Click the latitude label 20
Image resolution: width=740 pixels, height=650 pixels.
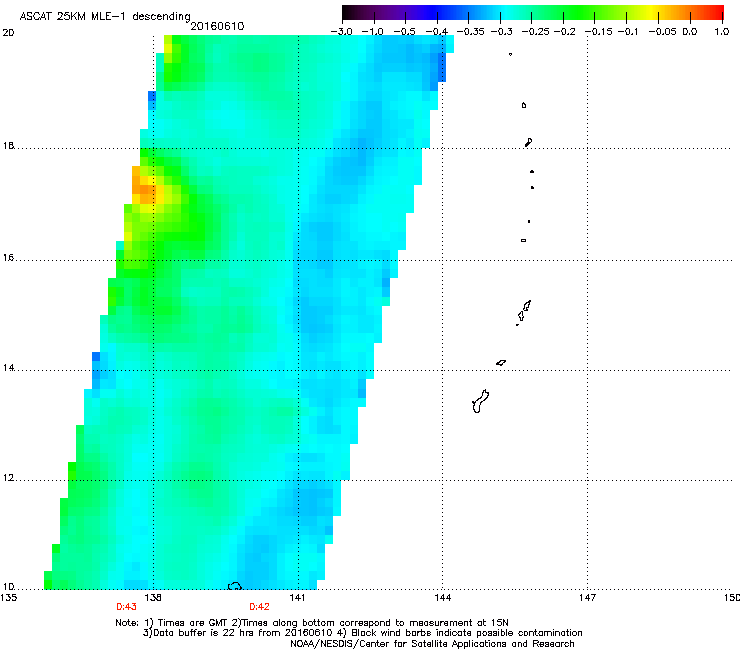coord(8,33)
